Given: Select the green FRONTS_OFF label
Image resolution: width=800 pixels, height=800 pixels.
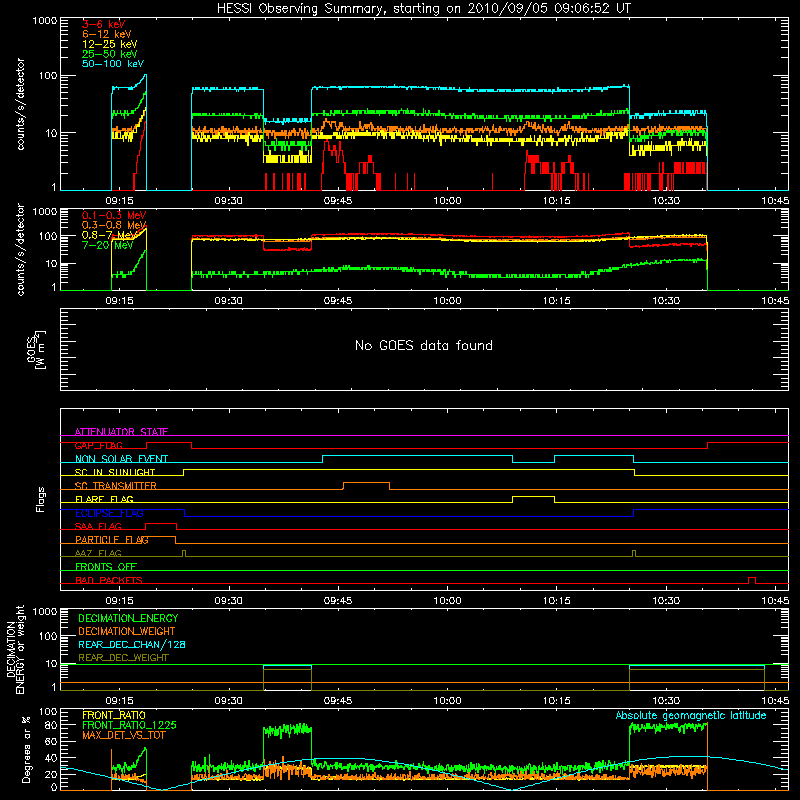Looking at the screenshot, I should 106,566.
